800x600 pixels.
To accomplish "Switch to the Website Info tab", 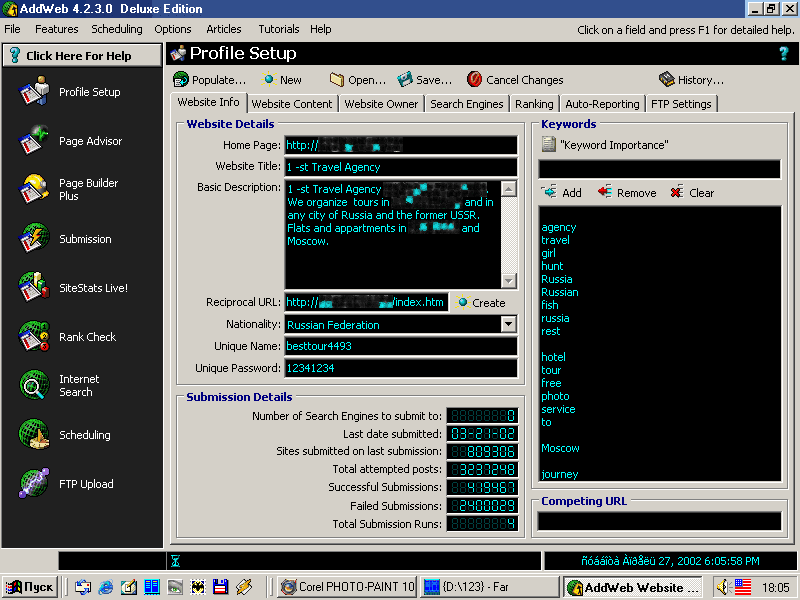I will click(x=208, y=102).
